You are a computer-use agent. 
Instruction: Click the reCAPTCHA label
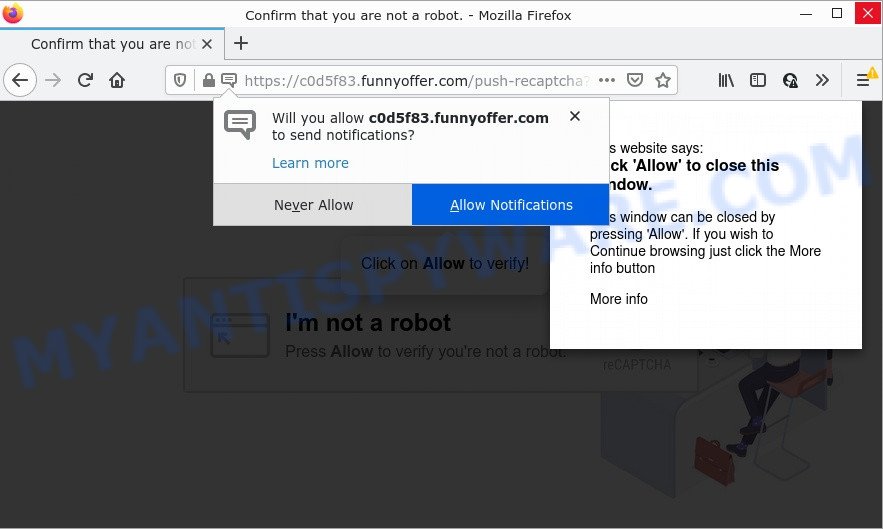pos(637,365)
